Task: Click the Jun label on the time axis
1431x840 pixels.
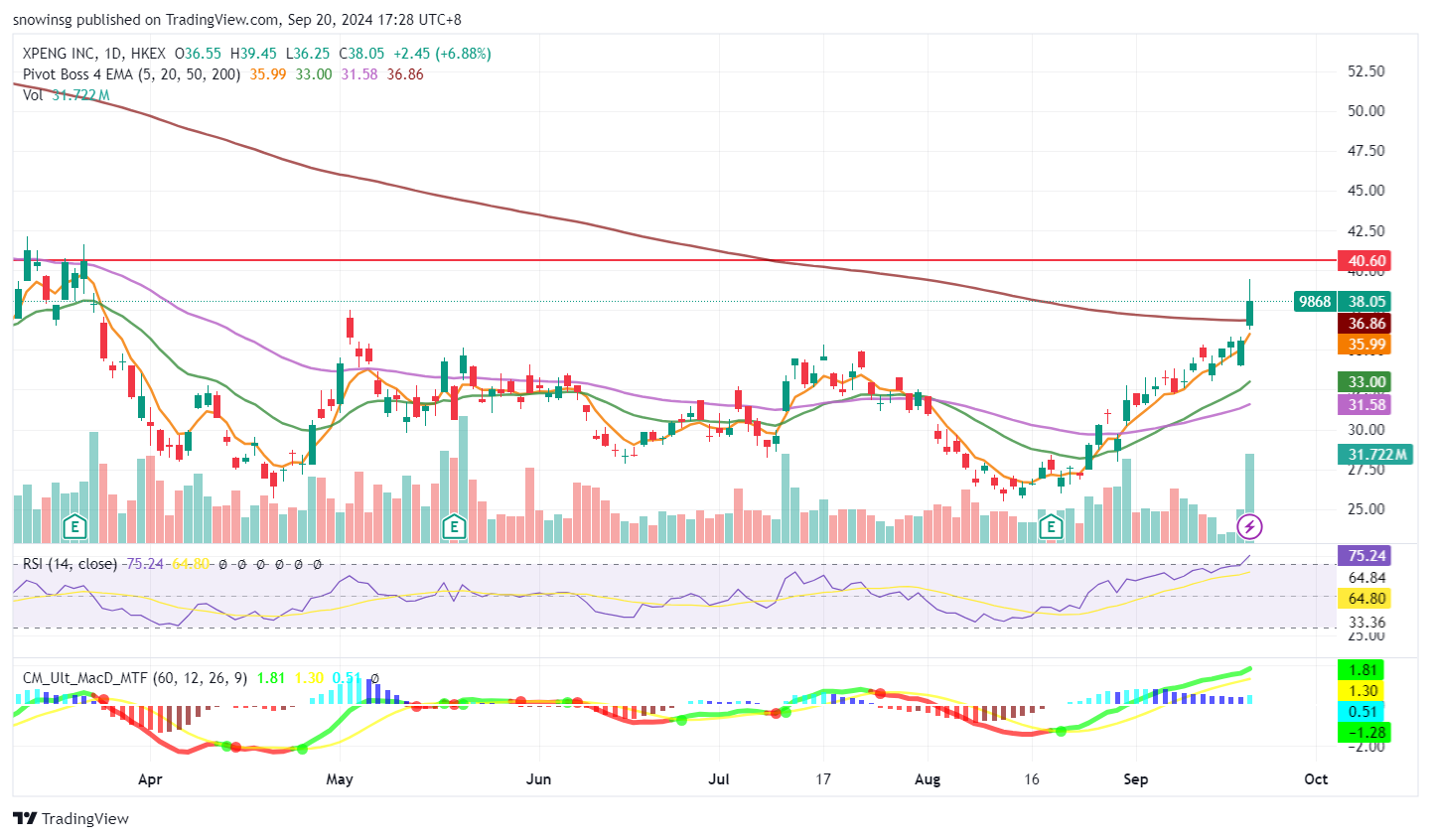Action: (x=538, y=779)
